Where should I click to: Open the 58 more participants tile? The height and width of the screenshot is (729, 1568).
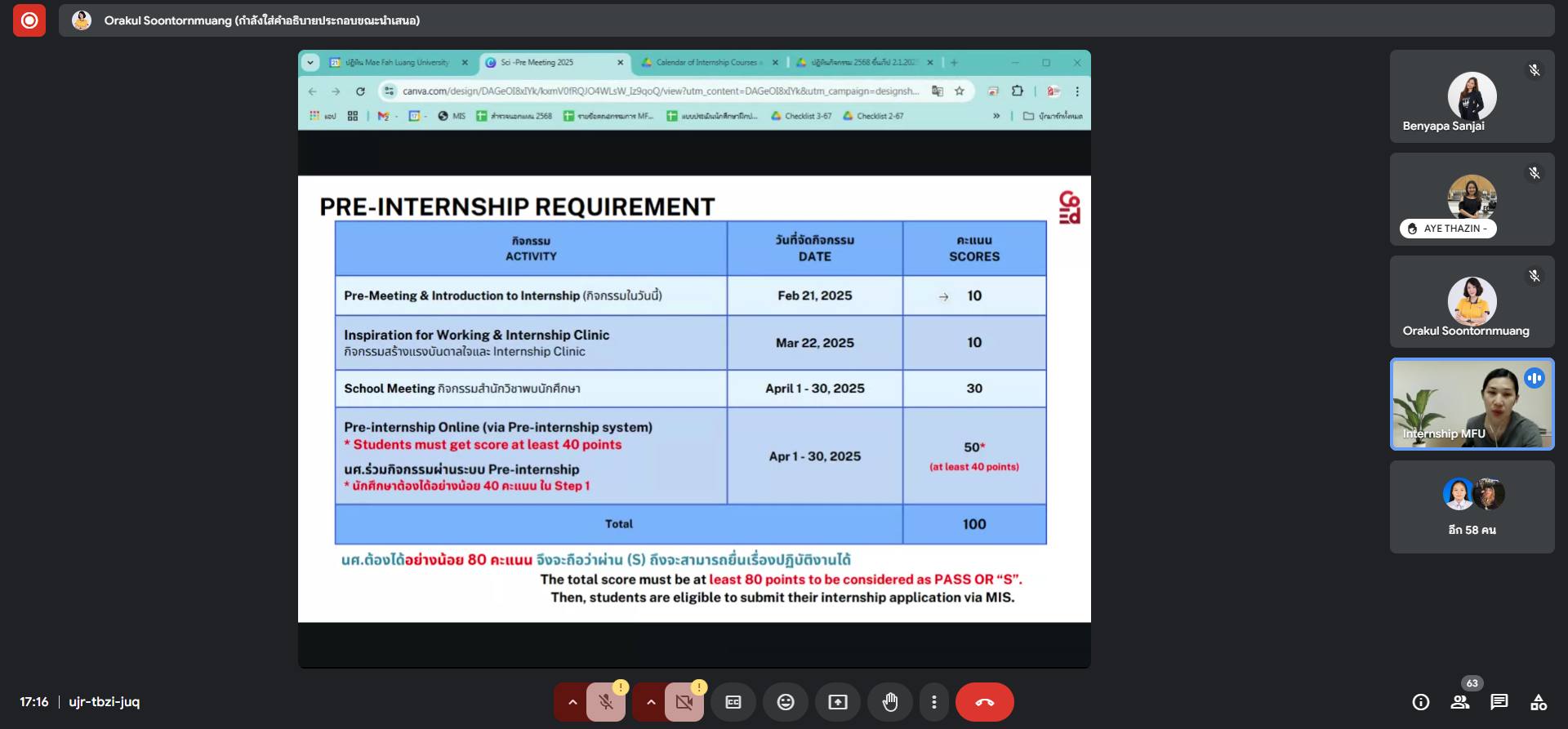[x=1472, y=507]
